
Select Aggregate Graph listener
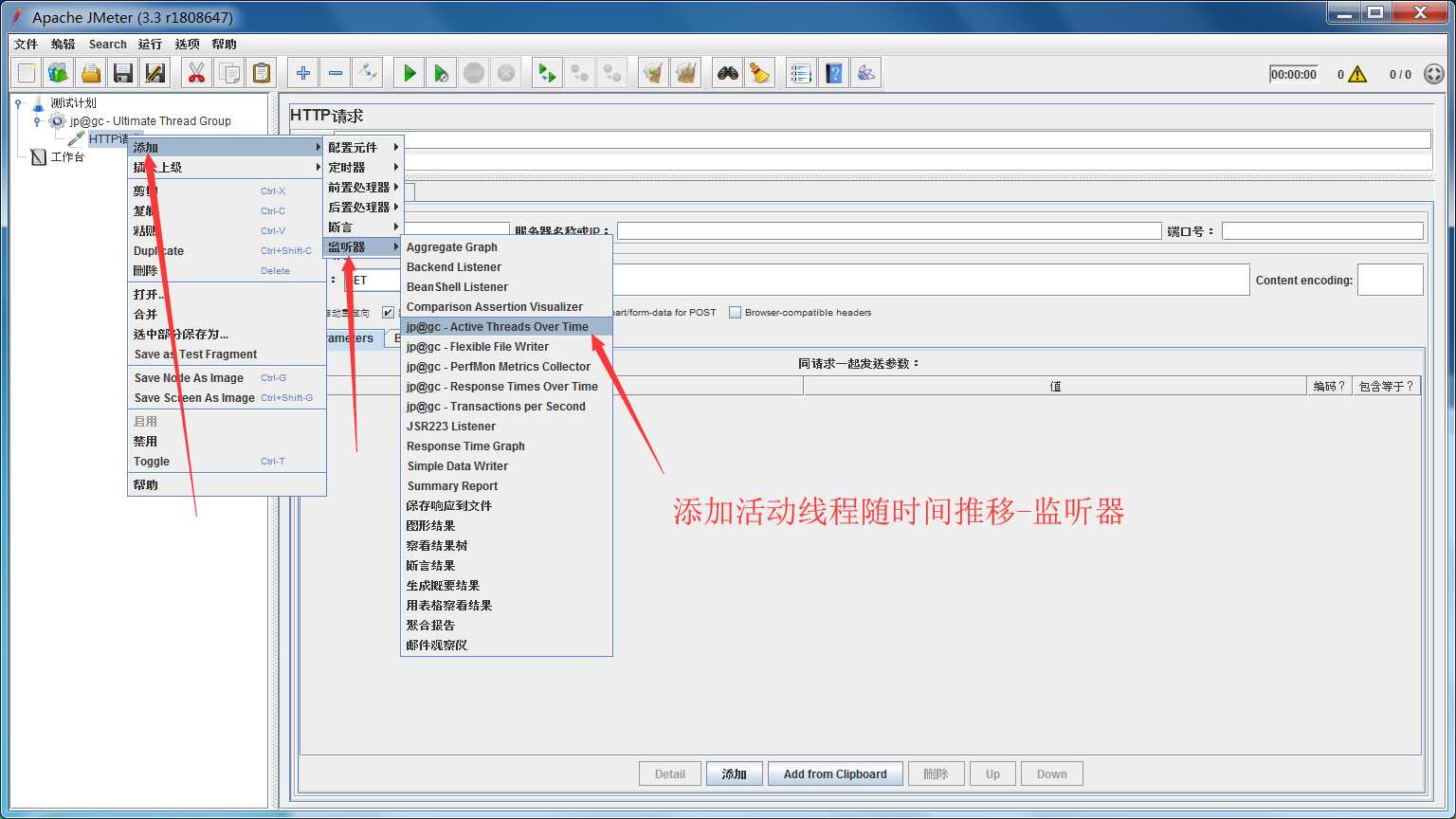tap(506, 246)
